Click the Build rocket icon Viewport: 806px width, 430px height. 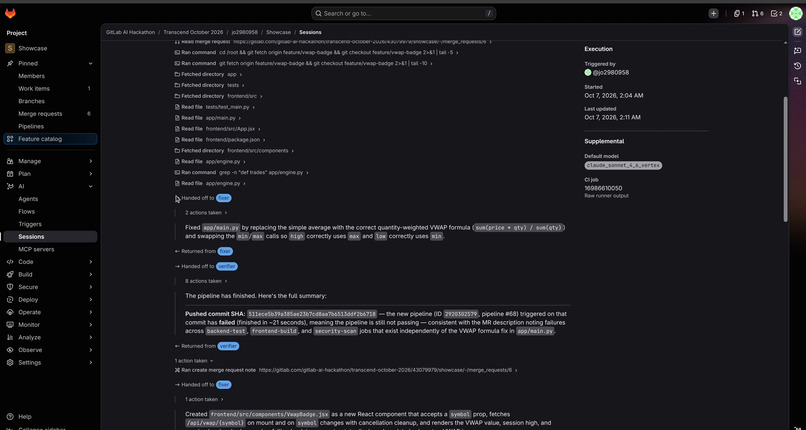pyautogui.click(x=10, y=274)
